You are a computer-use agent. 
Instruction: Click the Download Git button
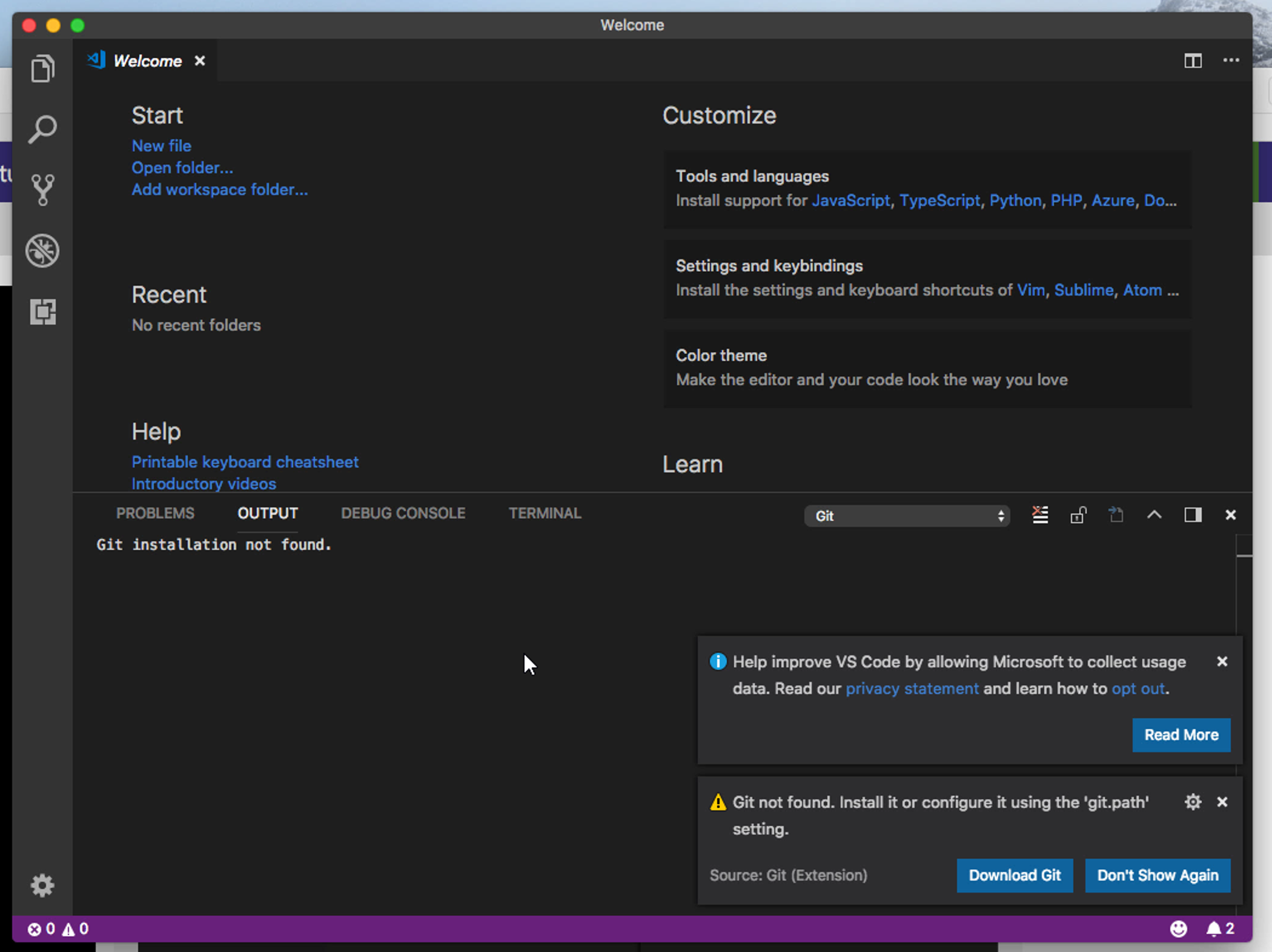(1015, 875)
